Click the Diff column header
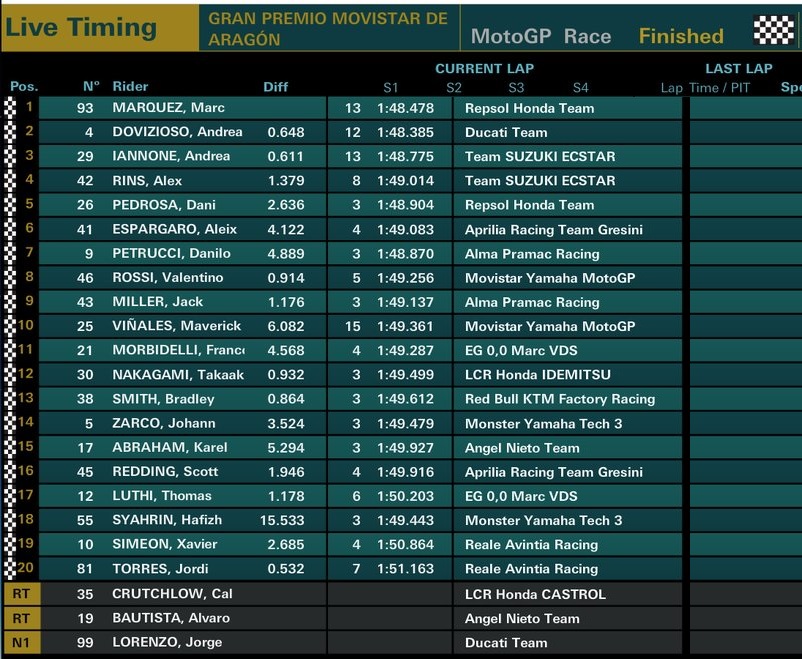This screenshot has width=802, height=659. 276,87
